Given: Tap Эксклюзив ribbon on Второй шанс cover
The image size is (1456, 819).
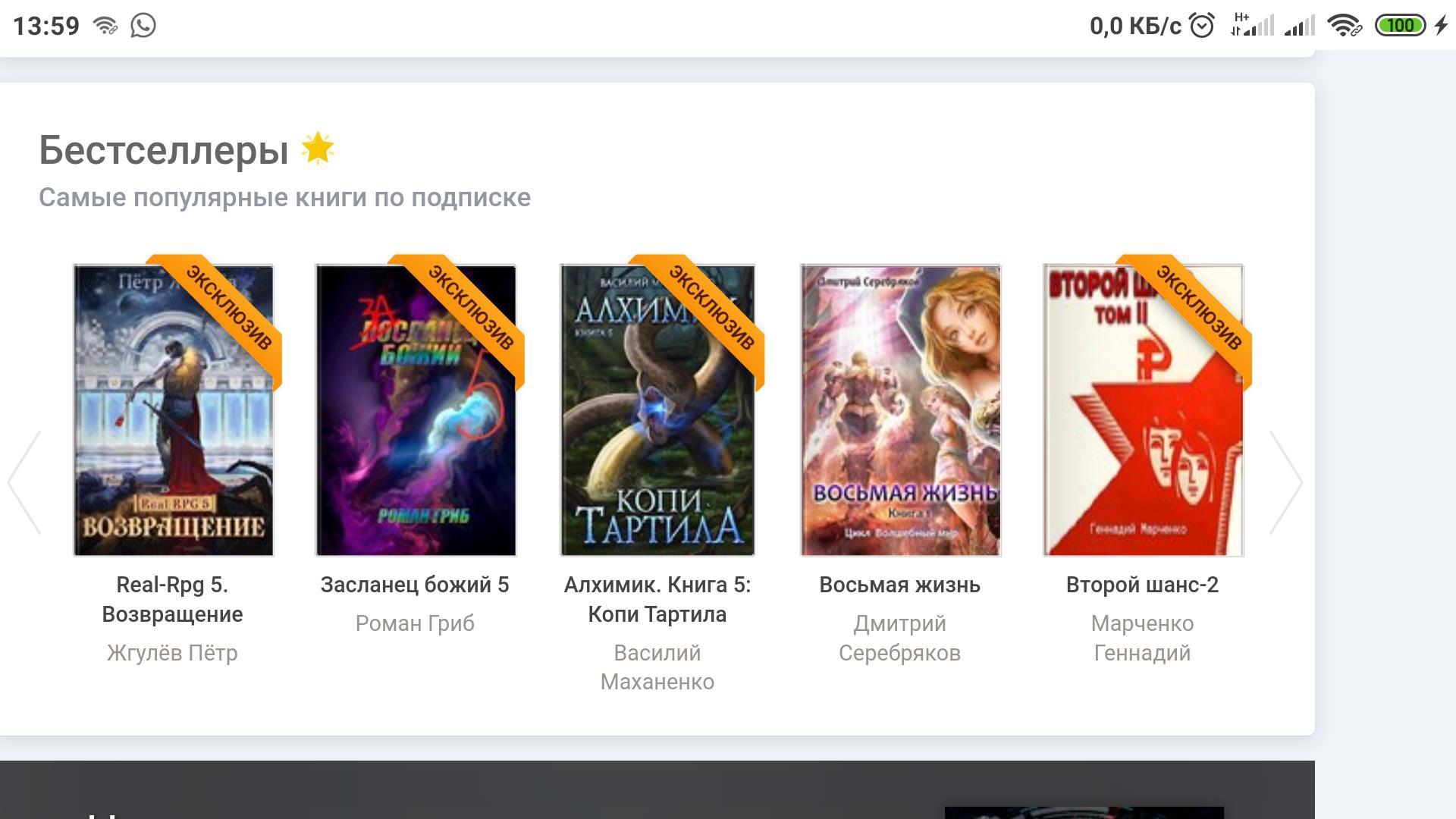Looking at the screenshot, I should [1200, 308].
